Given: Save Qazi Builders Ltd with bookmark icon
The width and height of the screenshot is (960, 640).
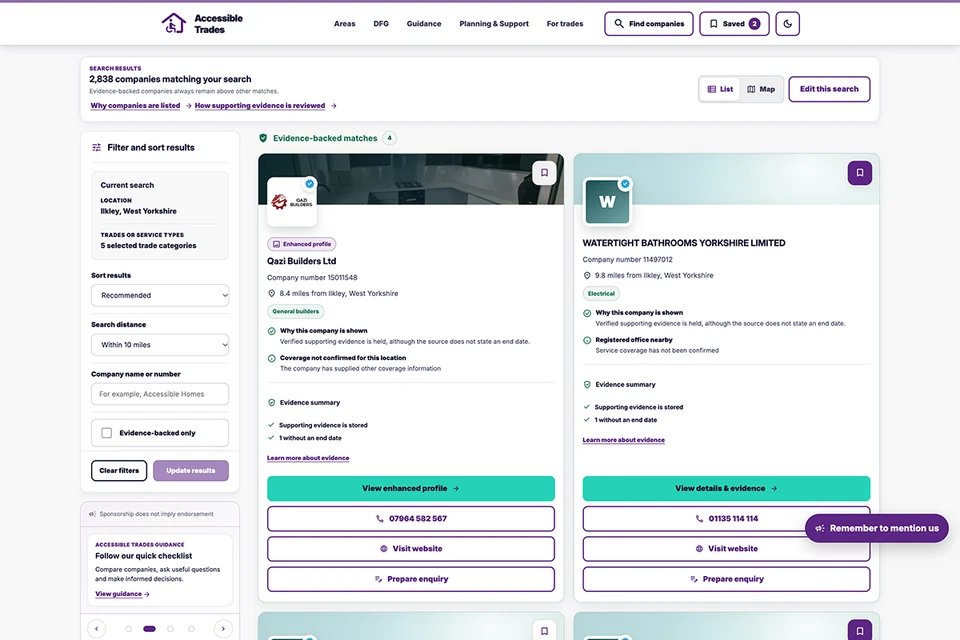Looking at the screenshot, I should pos(544,173).
